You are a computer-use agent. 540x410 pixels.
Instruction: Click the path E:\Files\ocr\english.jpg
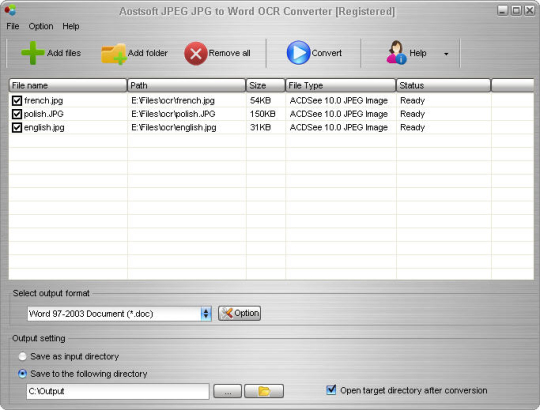[174, 127]
